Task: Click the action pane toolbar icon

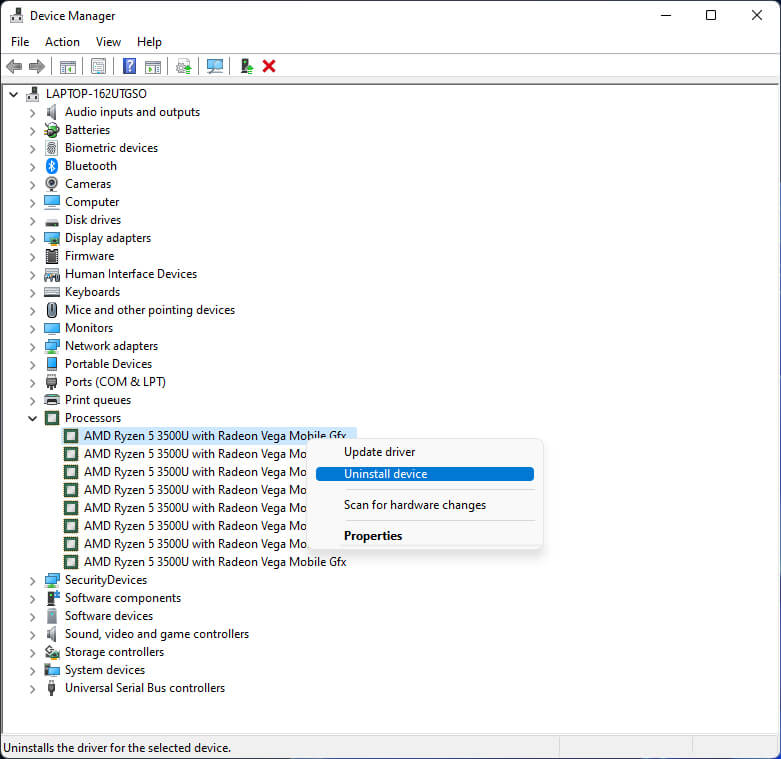Action: tap(153, 66)
